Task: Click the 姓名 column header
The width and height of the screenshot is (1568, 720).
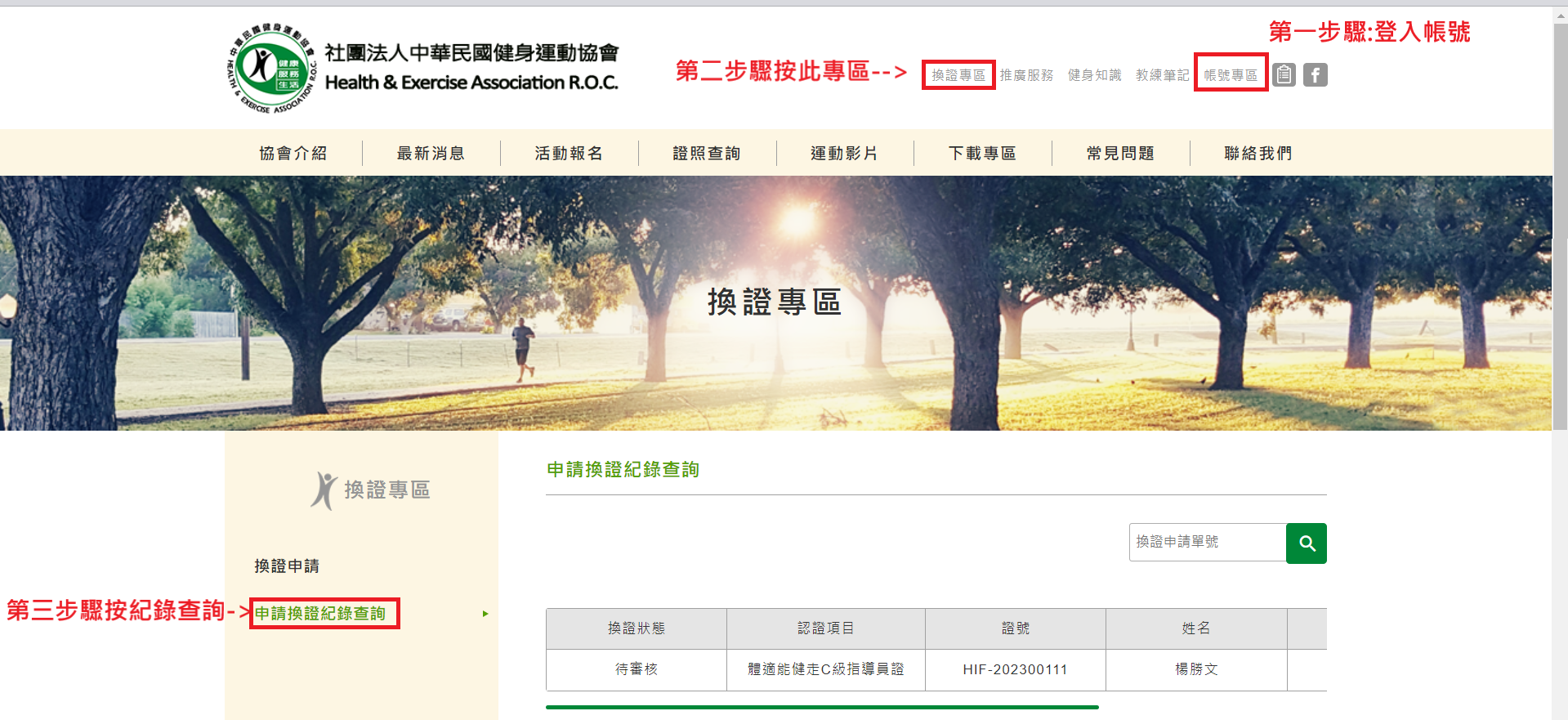Action: point(1196,628)
